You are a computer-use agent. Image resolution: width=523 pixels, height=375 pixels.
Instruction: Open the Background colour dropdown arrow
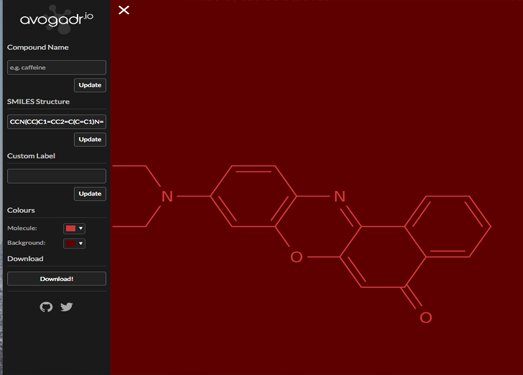coord(80,244)
